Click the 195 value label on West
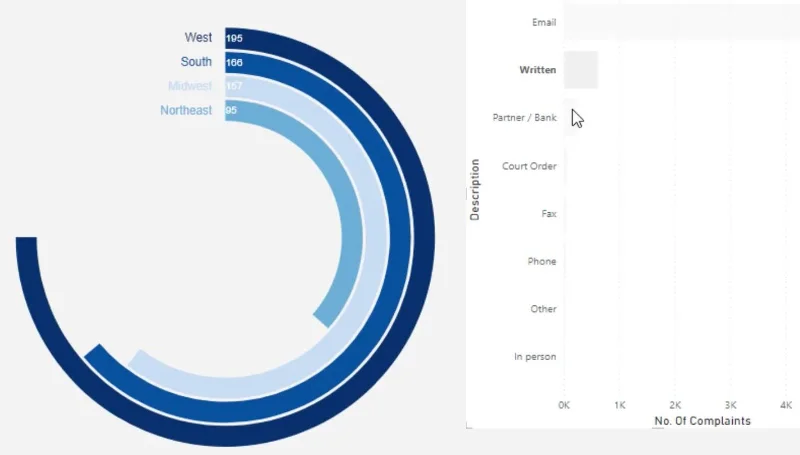 234,38
